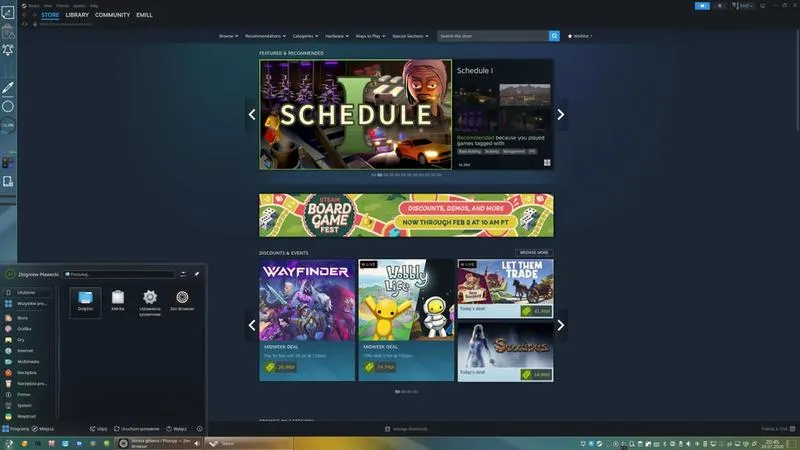This screenshot has height=450, width=800.
Task: Open the Steam Board Game Fest banner
Action: [x=406, y=215]
